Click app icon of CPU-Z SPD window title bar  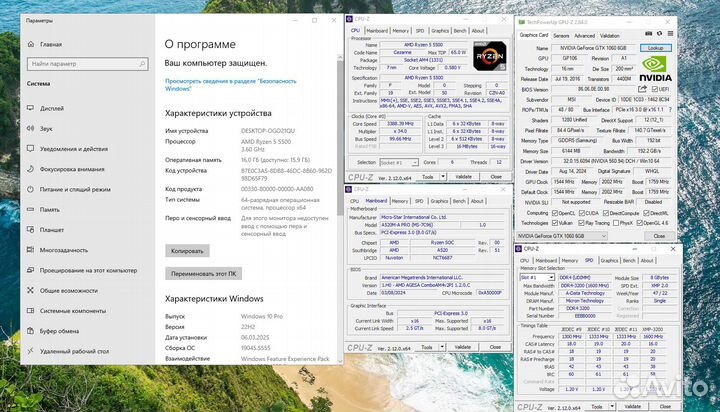(519, 248)
